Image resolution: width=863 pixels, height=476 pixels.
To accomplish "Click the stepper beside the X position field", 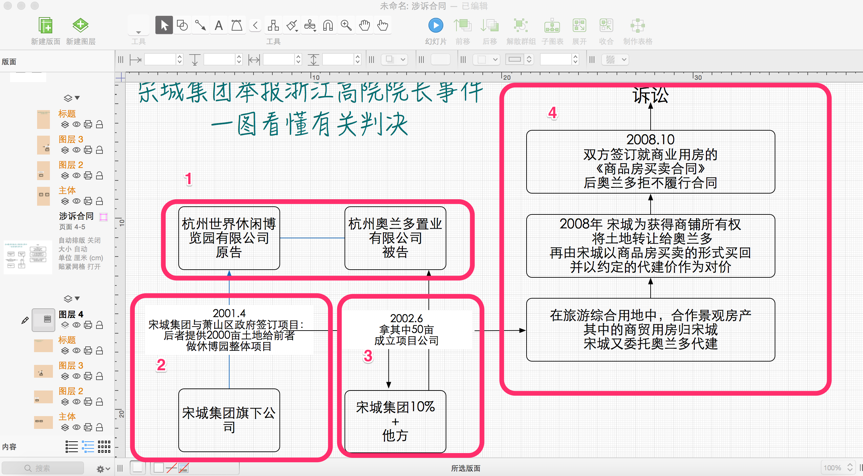I will click(179, 59).
